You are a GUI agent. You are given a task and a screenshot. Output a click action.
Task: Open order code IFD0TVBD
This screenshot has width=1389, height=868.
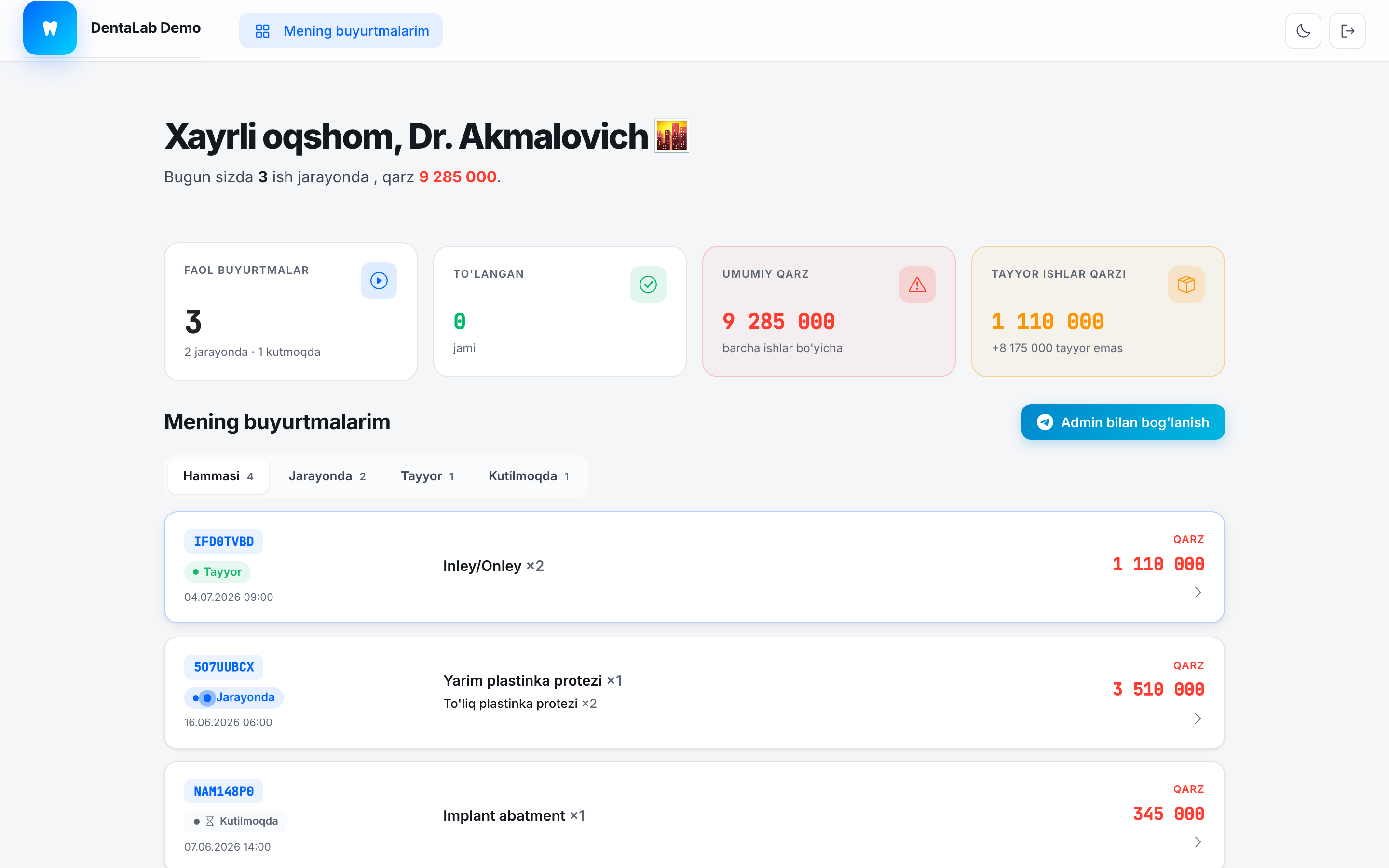coord(224,542)
